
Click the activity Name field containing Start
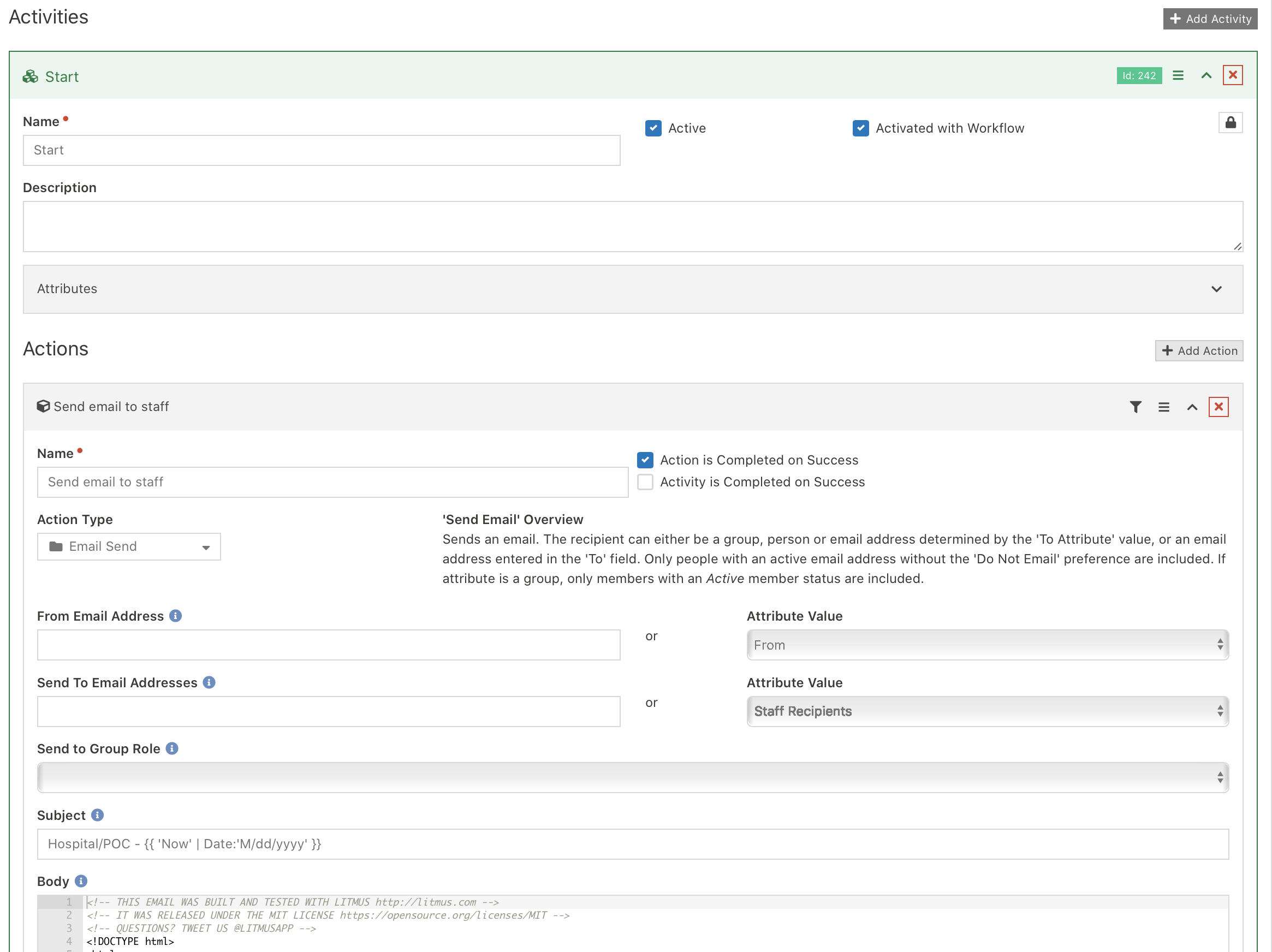(x=322, y=151)
